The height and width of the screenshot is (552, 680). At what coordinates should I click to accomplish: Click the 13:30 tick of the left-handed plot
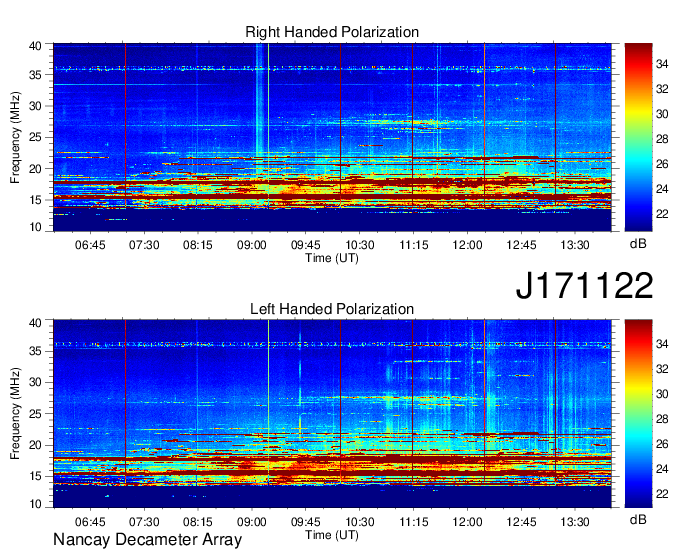coord(575,521)
